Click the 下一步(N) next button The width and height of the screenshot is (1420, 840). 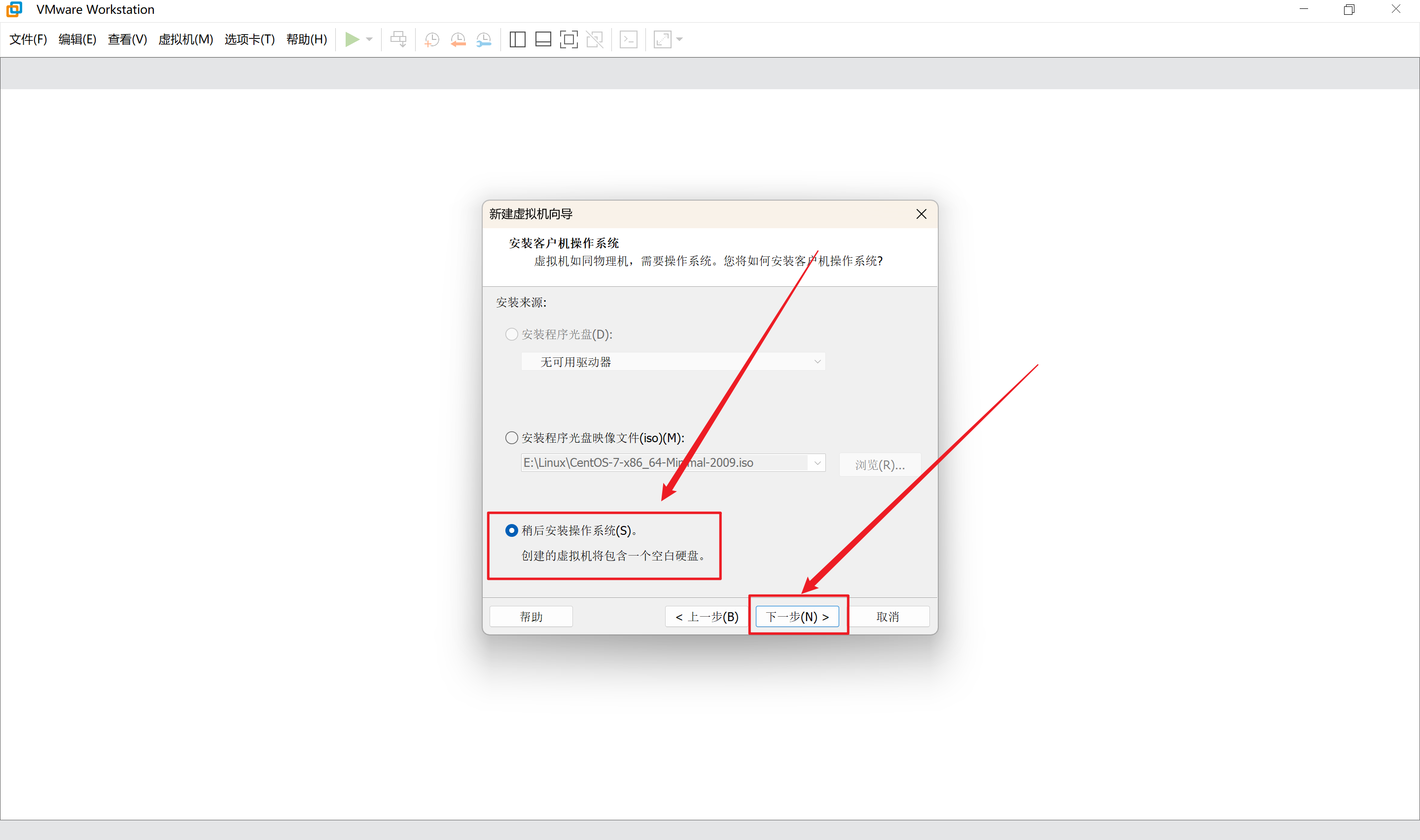797,616
